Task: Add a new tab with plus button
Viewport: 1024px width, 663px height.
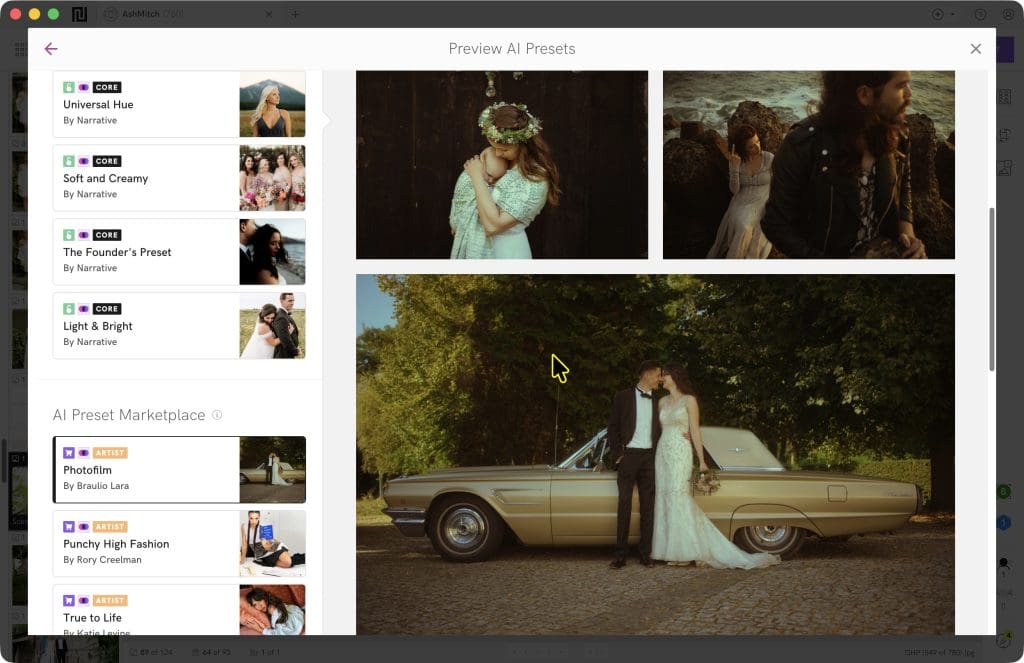Action: 295,14
